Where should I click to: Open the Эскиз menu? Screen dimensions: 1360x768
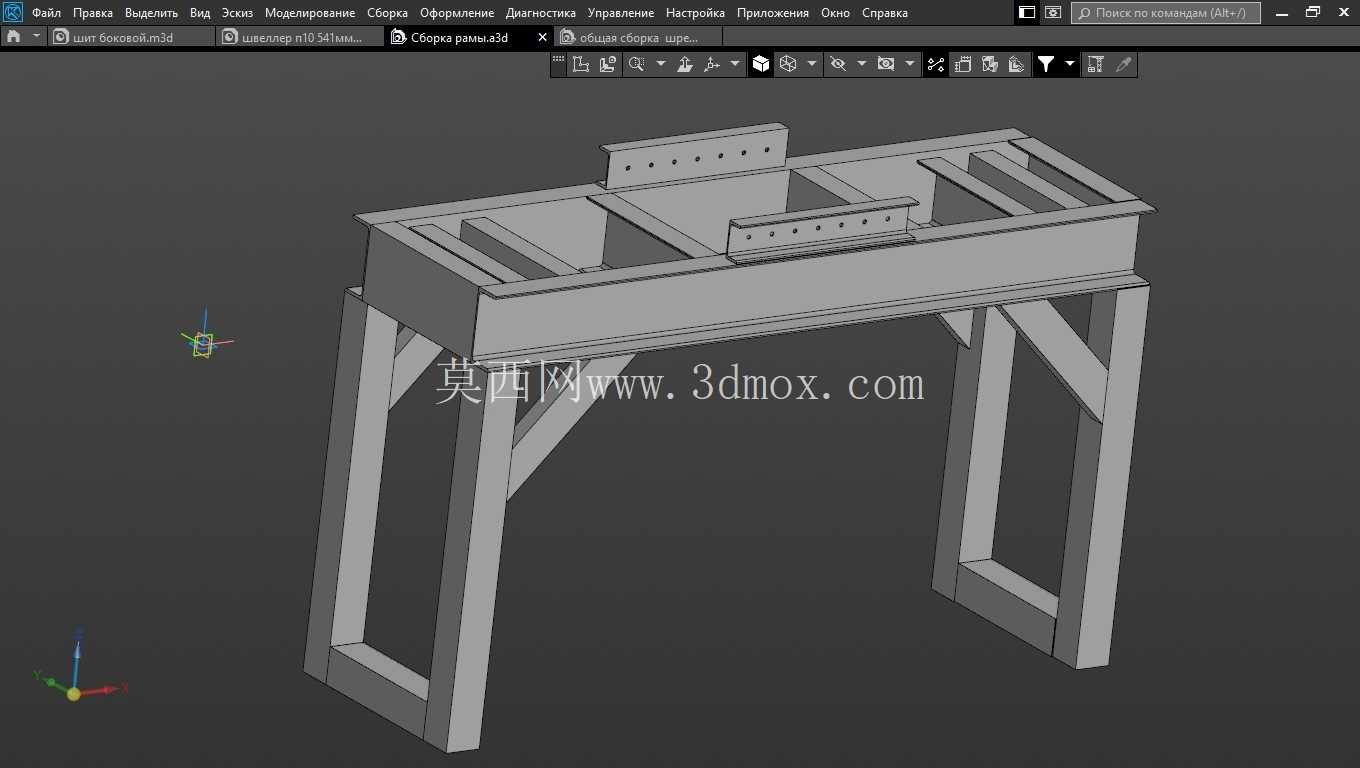(x=237, y=13)
